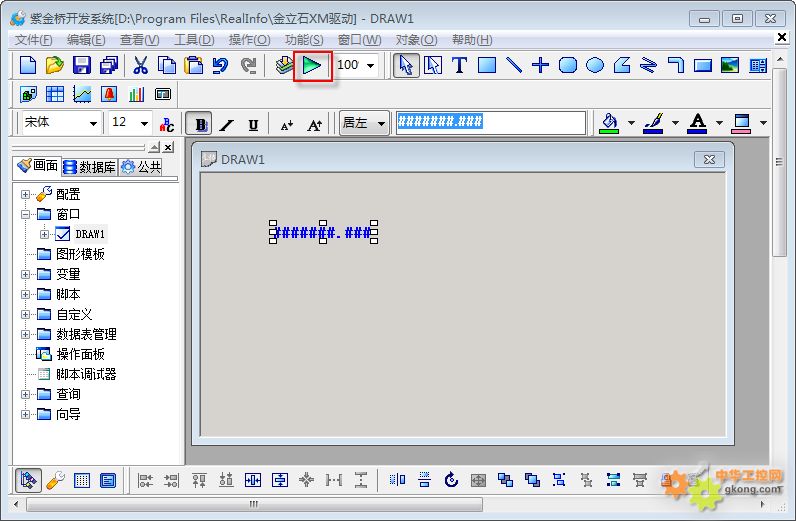Switch to the 公共 tab
Viewport: 796px width, 521px height.
click(x=141, y=167)
